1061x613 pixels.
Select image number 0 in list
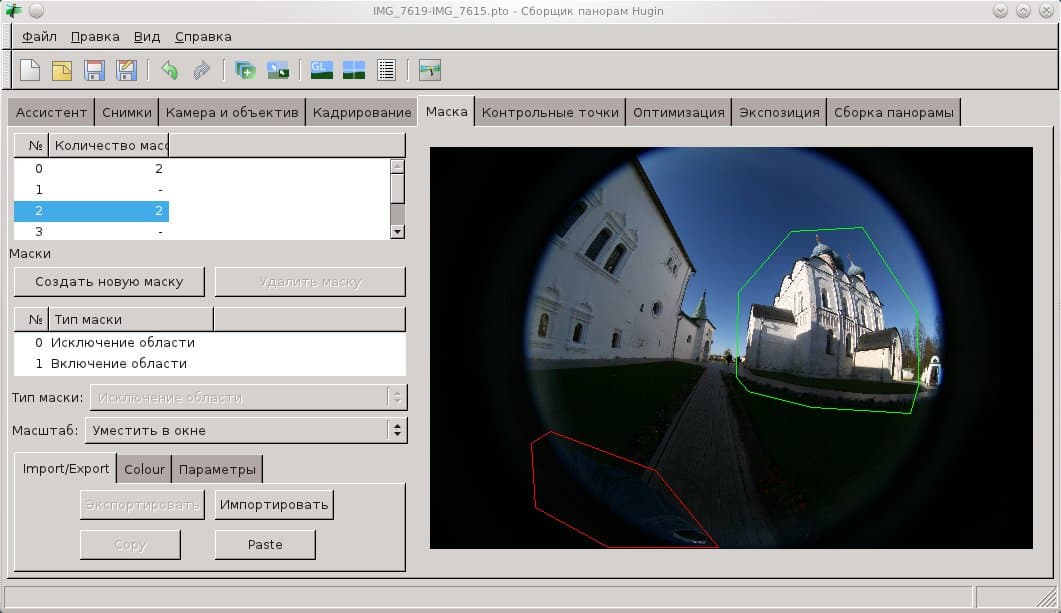90,169
